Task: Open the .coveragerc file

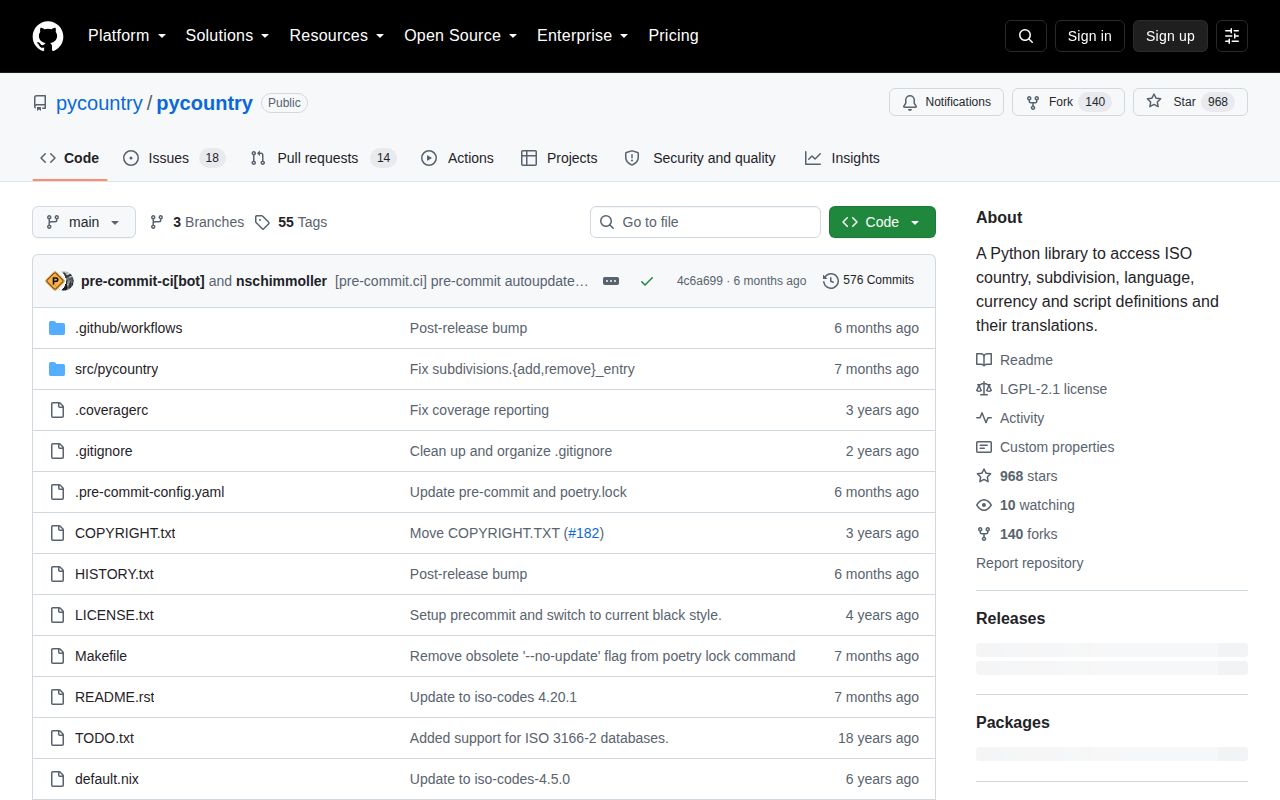Action: (x=111, y=410)
